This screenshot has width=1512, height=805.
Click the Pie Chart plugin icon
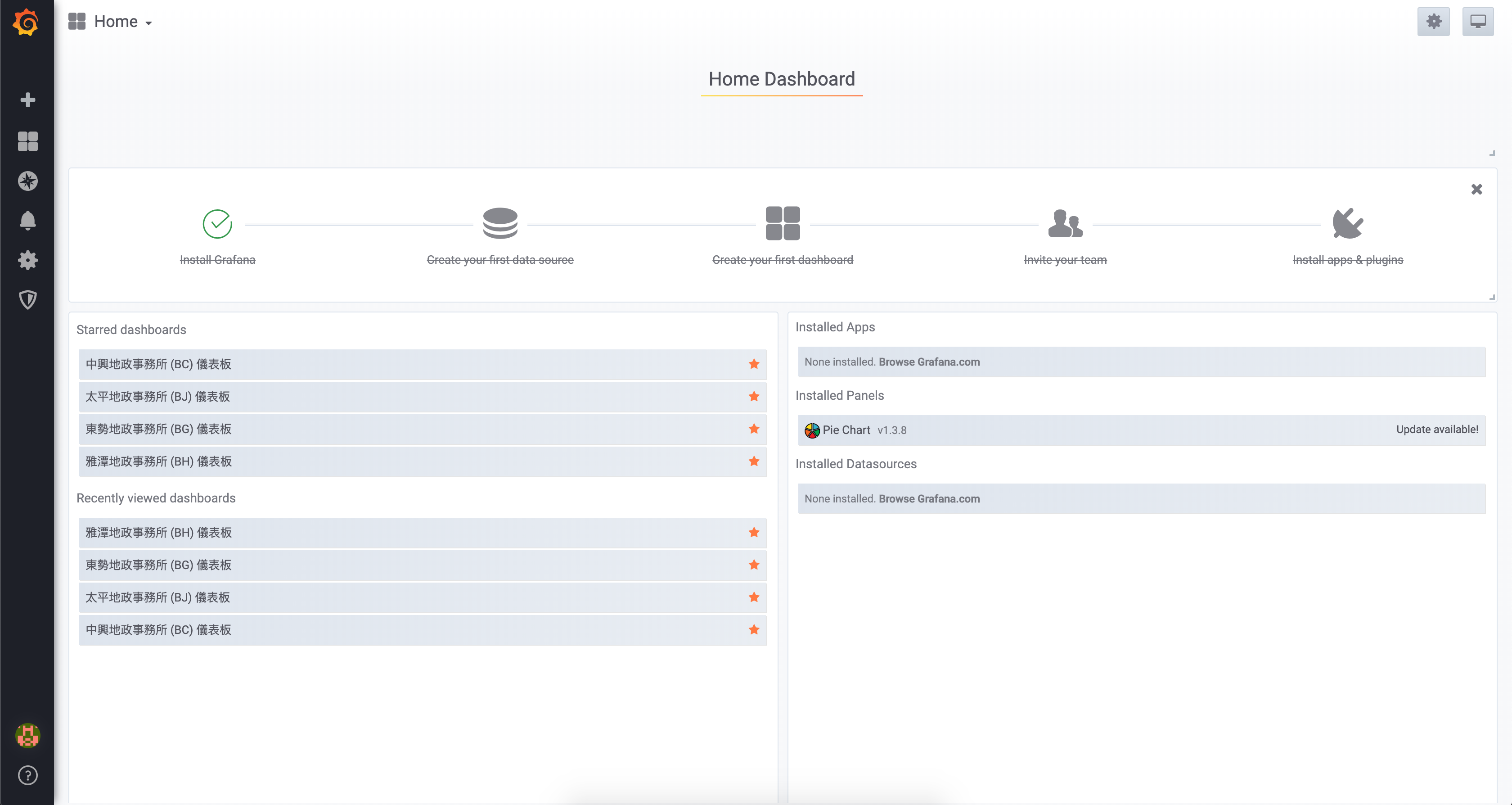tap(812, 430)
